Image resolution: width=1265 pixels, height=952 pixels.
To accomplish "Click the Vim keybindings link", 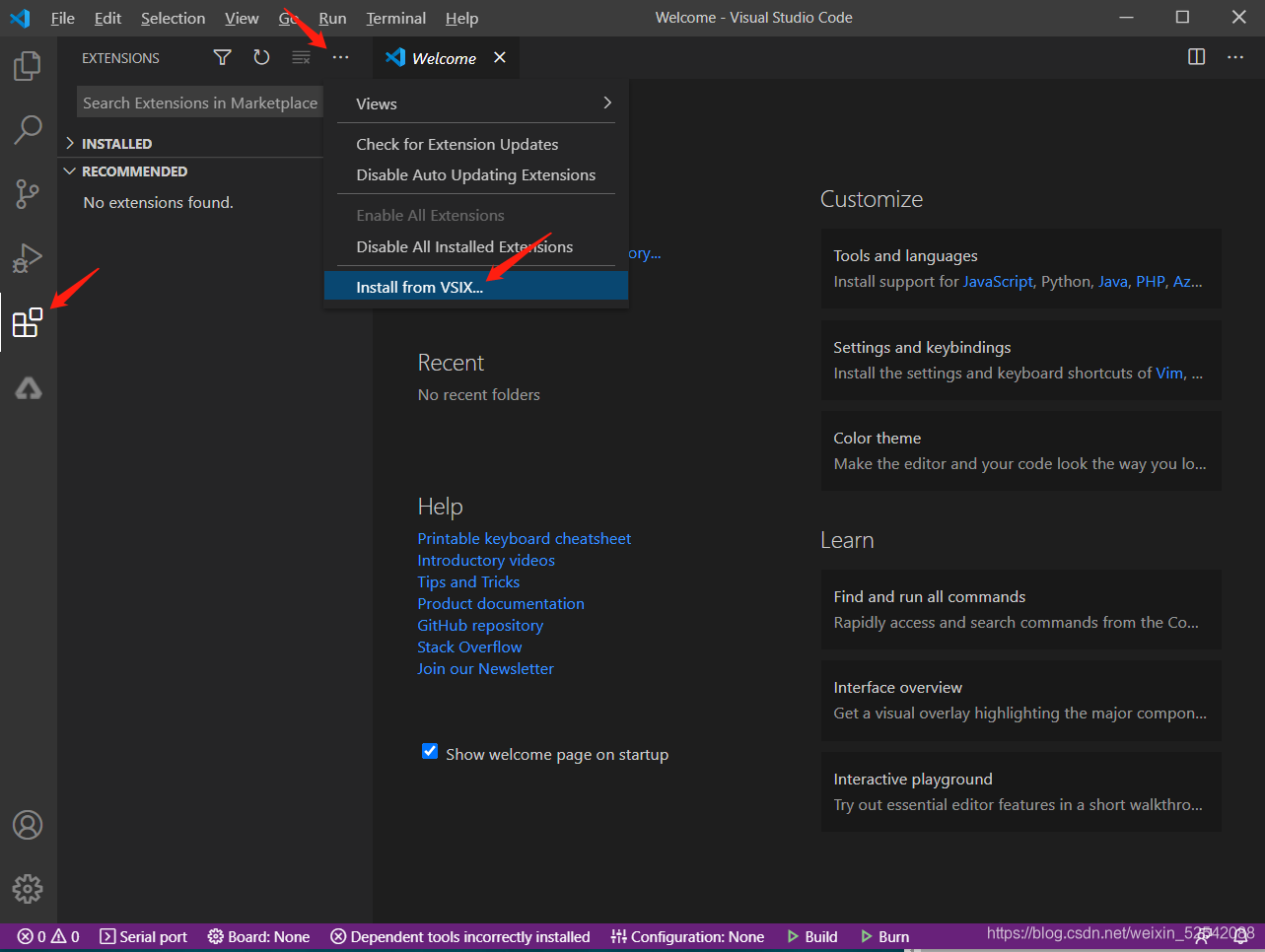I will tap(1169, 373).
